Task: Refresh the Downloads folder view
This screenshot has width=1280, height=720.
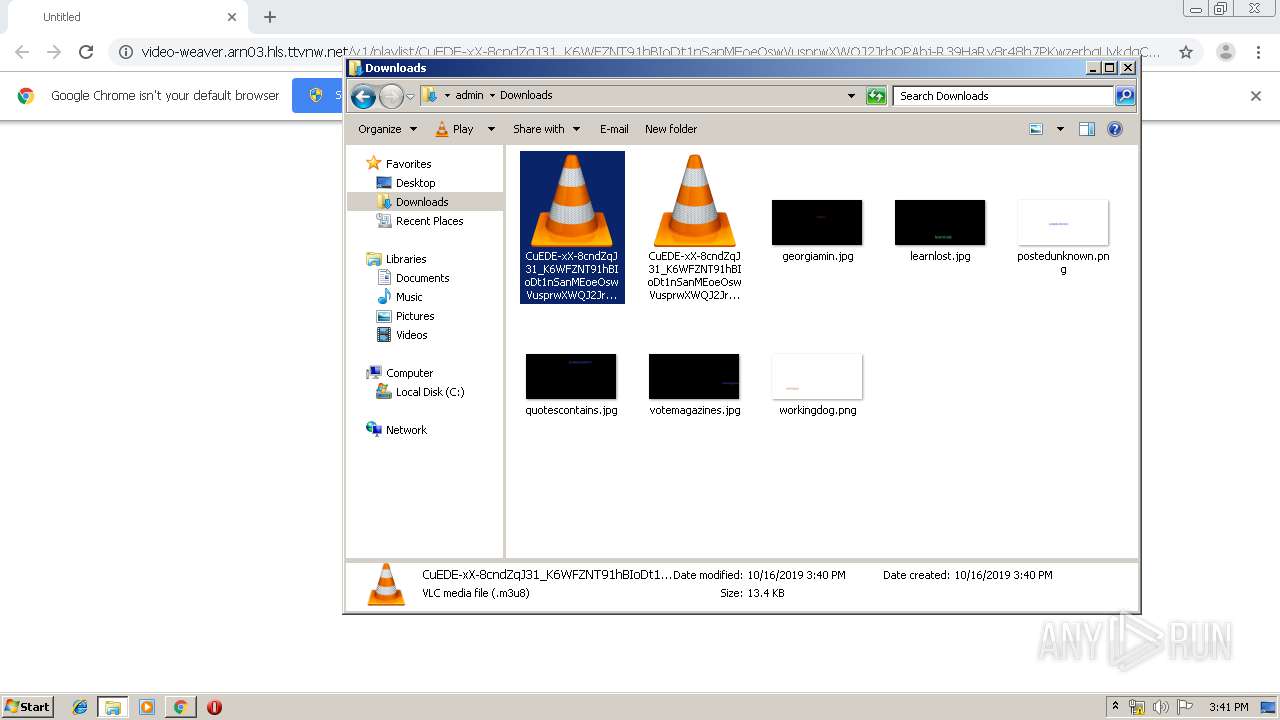Action: coord(876,96)
